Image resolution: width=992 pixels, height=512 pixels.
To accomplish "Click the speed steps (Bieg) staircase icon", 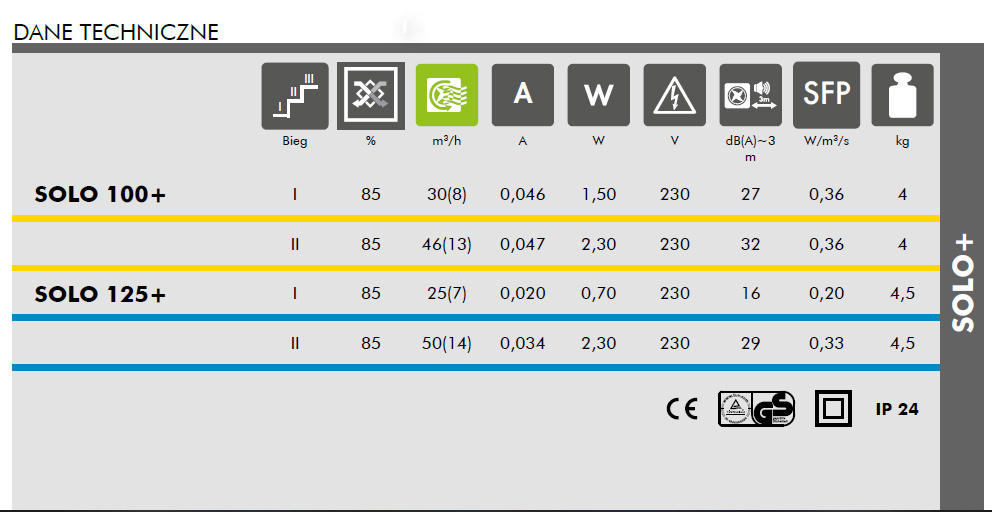I will tap(295, 97).
